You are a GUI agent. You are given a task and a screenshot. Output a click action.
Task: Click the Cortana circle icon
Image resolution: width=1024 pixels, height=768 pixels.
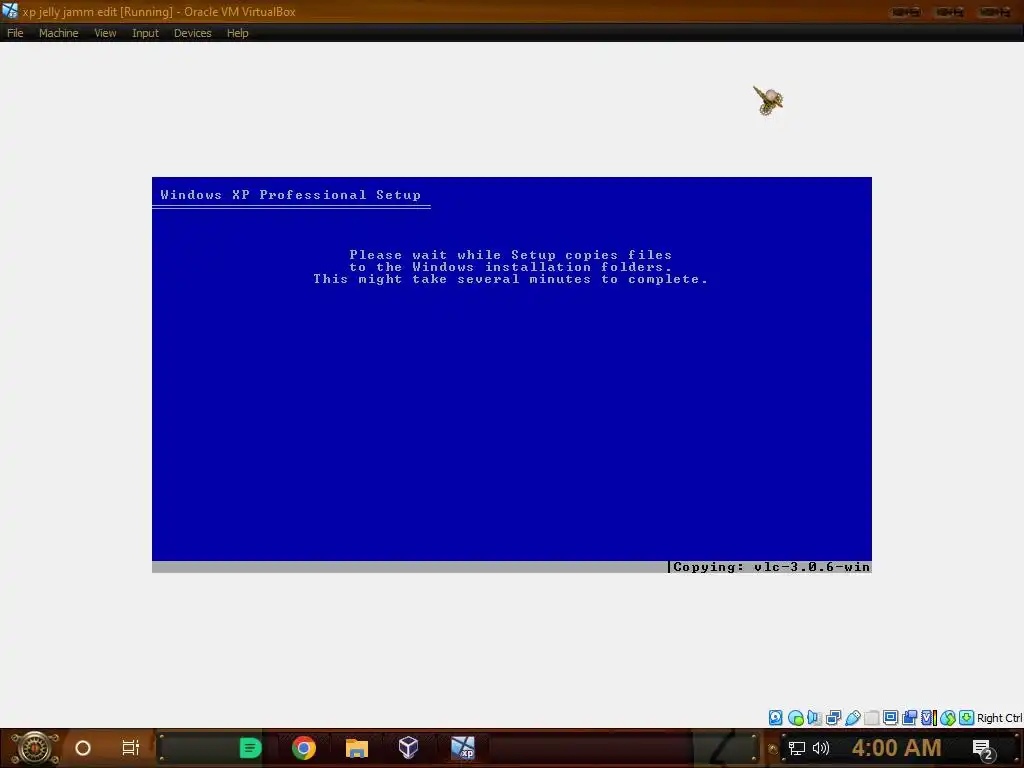[x=83, y=748]
